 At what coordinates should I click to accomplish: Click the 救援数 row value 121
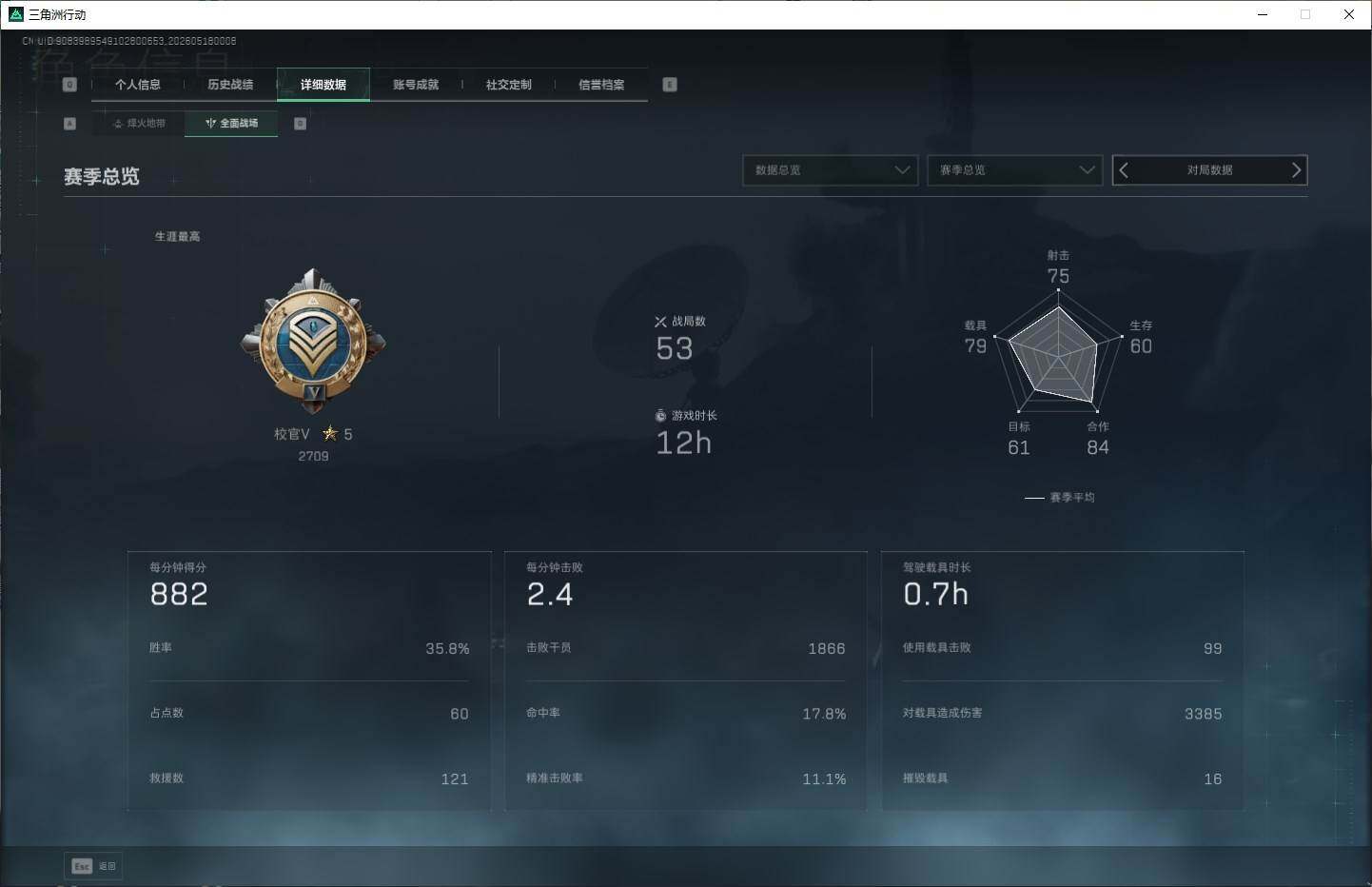pos(455,779)
